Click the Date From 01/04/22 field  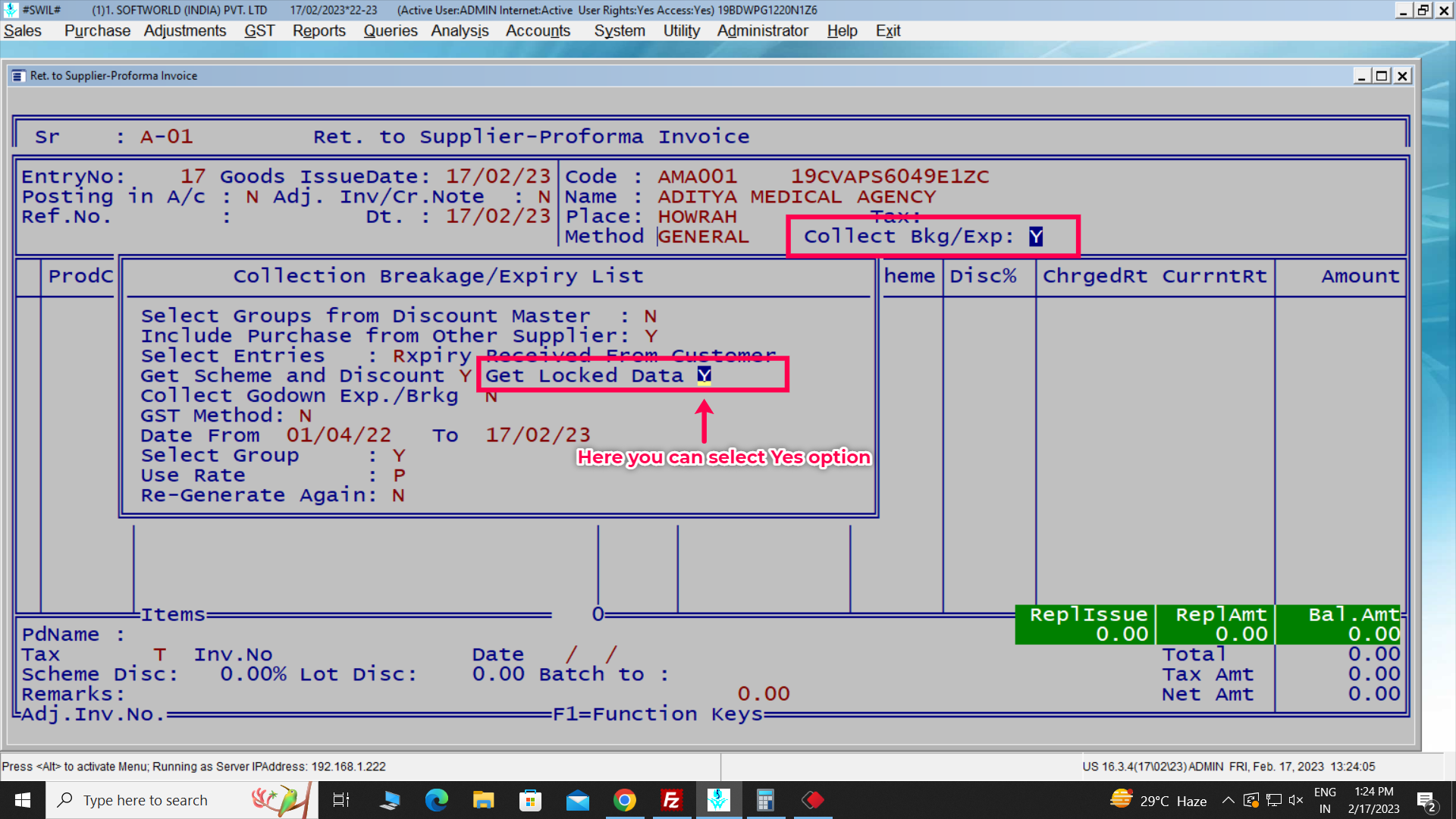pos(338,435)
